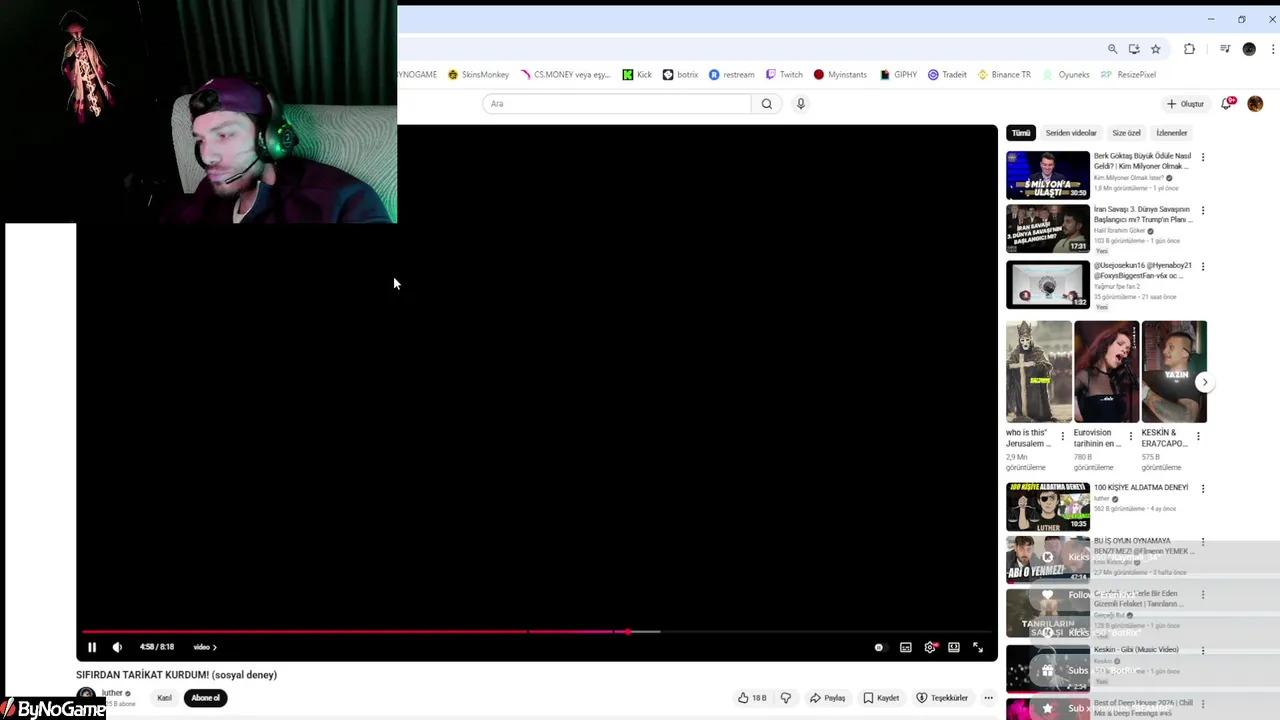The image size is (1280, 720).
Task: Open botrix bookmark
Action: pos(680,75)
